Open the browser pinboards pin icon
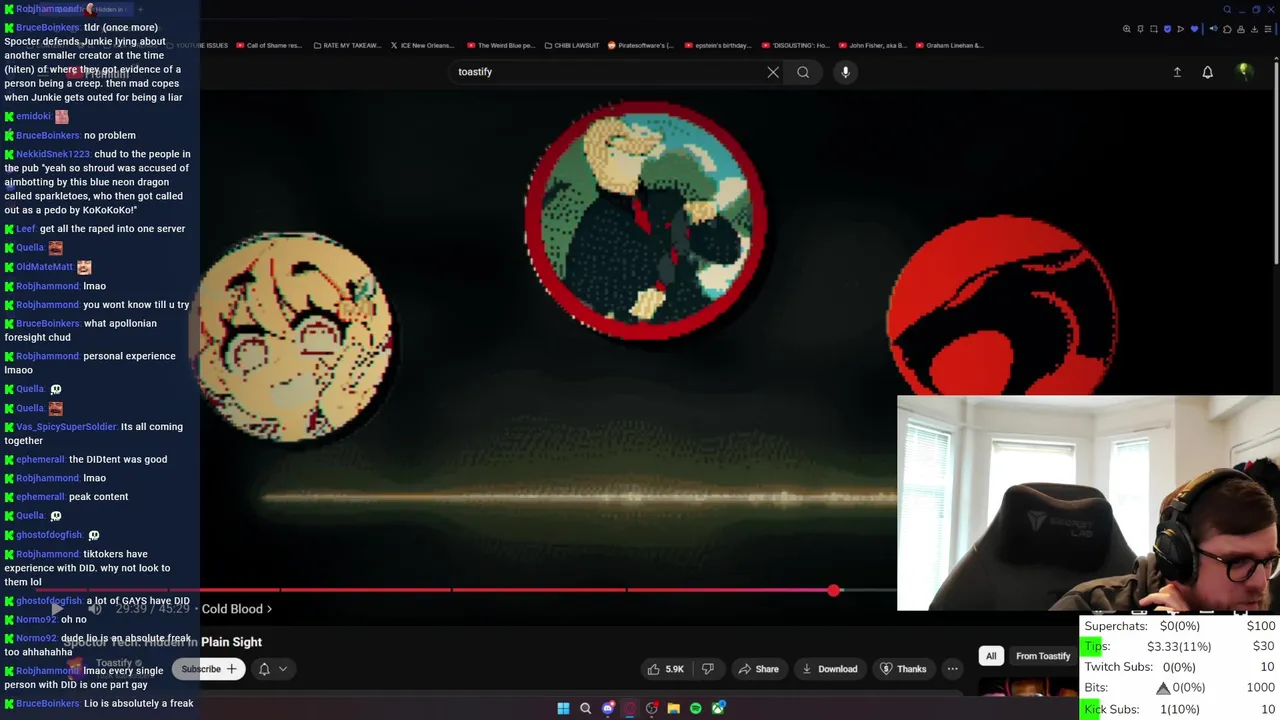1280x720 pixels. [x=1140, y=29]
